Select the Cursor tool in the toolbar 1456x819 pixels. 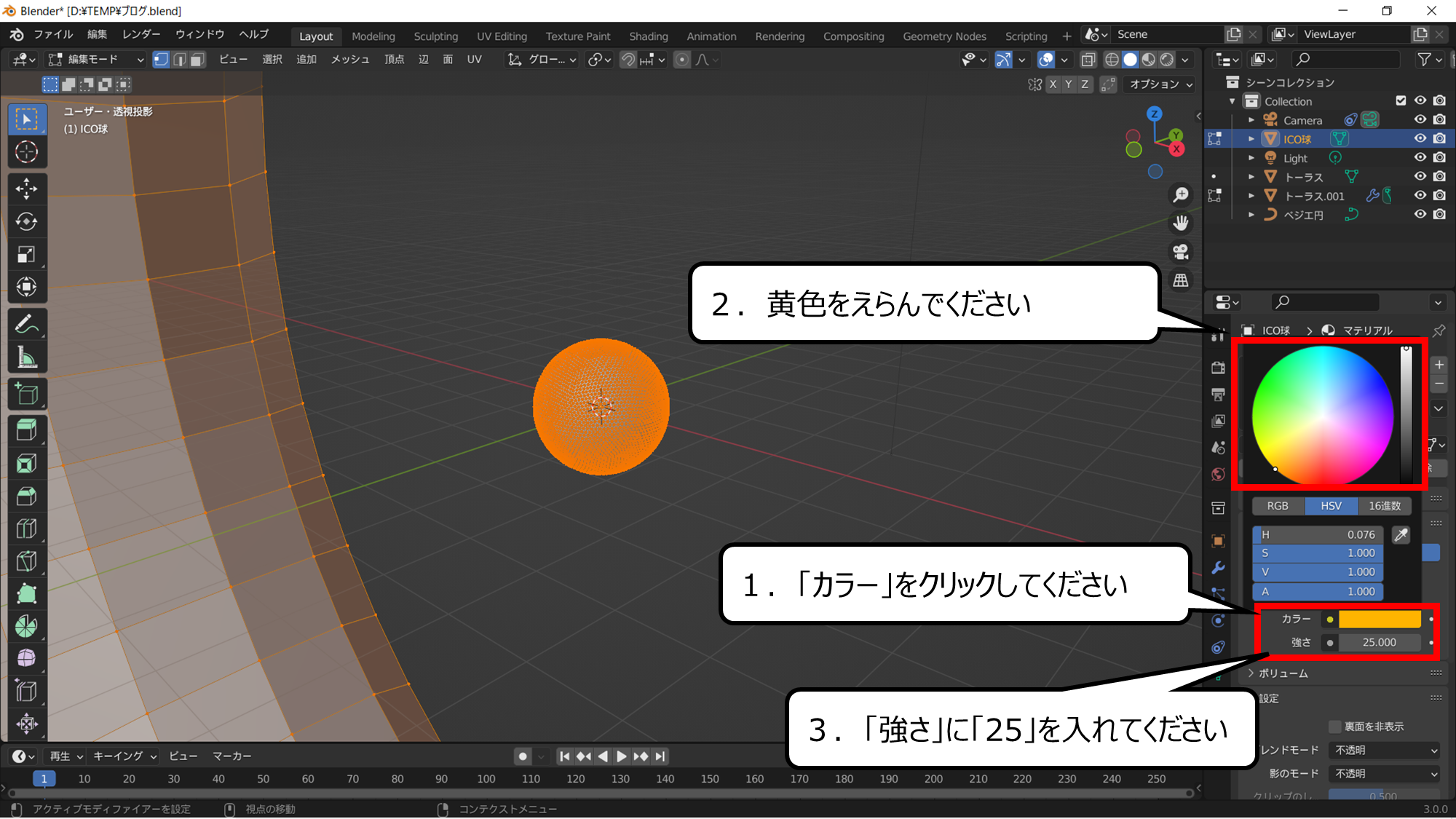click(27, 152)
